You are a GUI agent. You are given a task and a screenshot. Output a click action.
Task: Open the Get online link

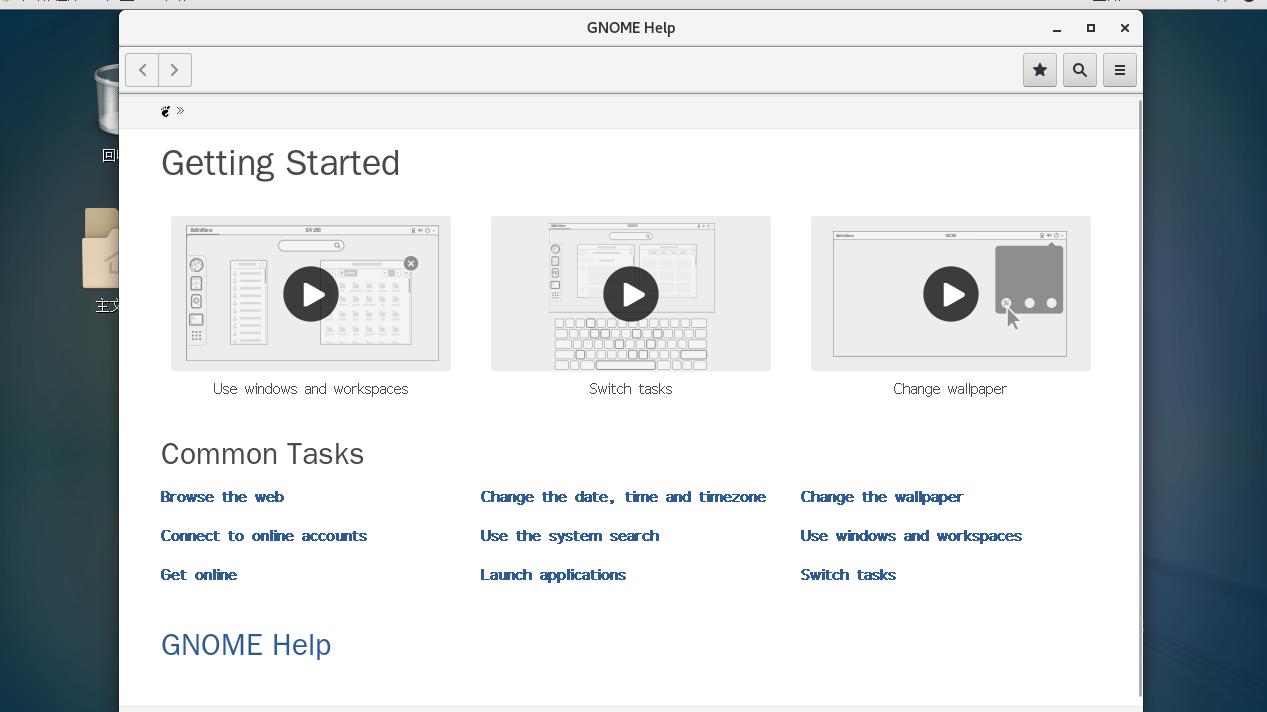click(x=199, y=575)
